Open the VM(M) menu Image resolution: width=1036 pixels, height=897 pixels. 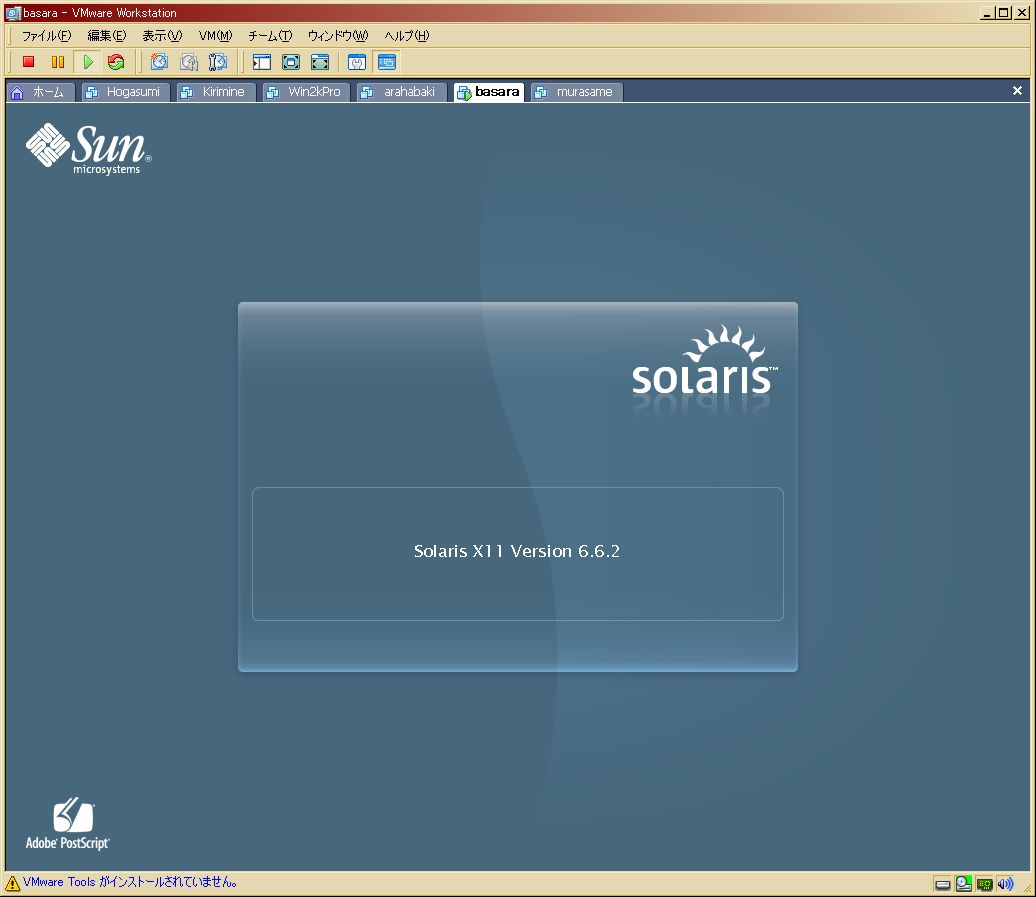click(215, 36)
